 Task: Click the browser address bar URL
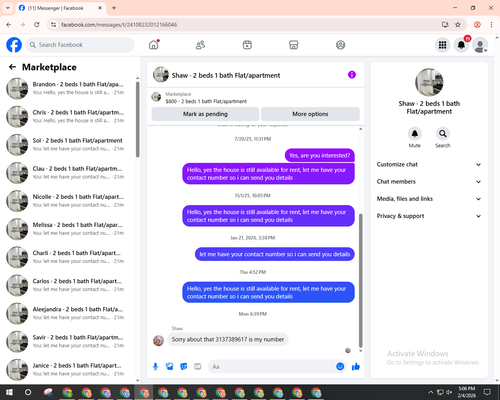coord(119,25)
